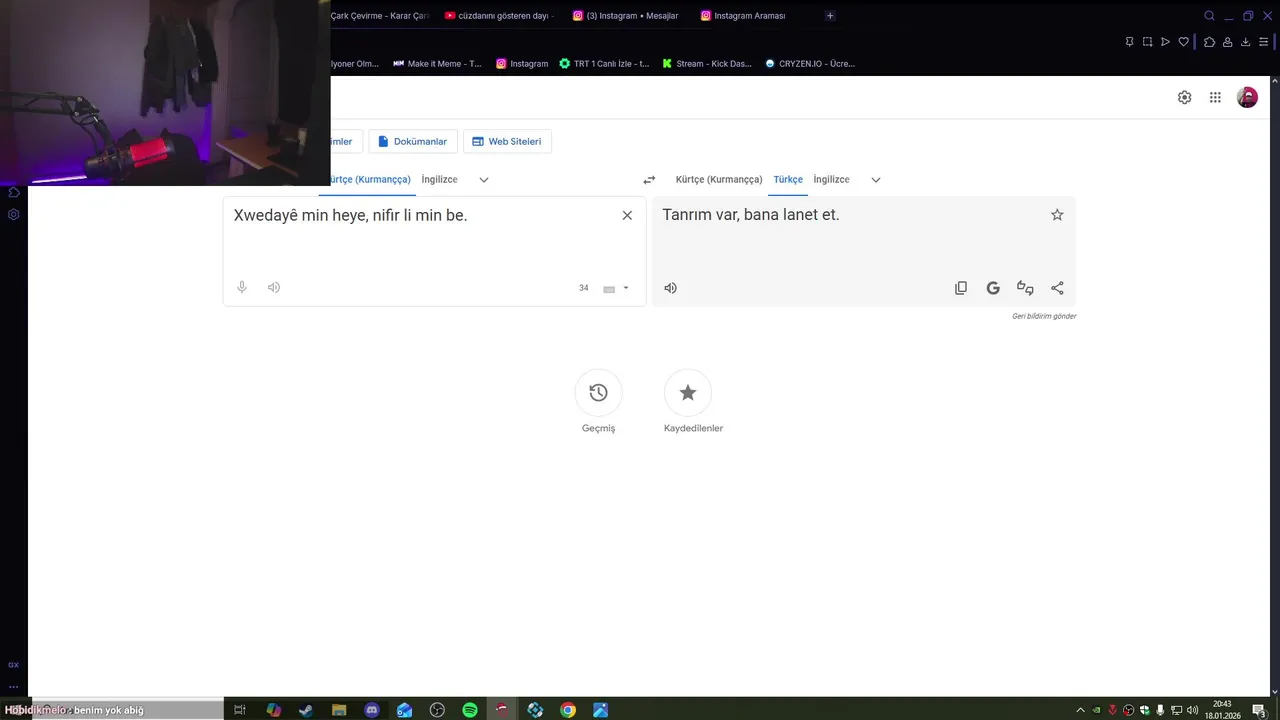Open the notification center
The height and width of the screenshot is (720, 1280).
[x=1258, y=710]
